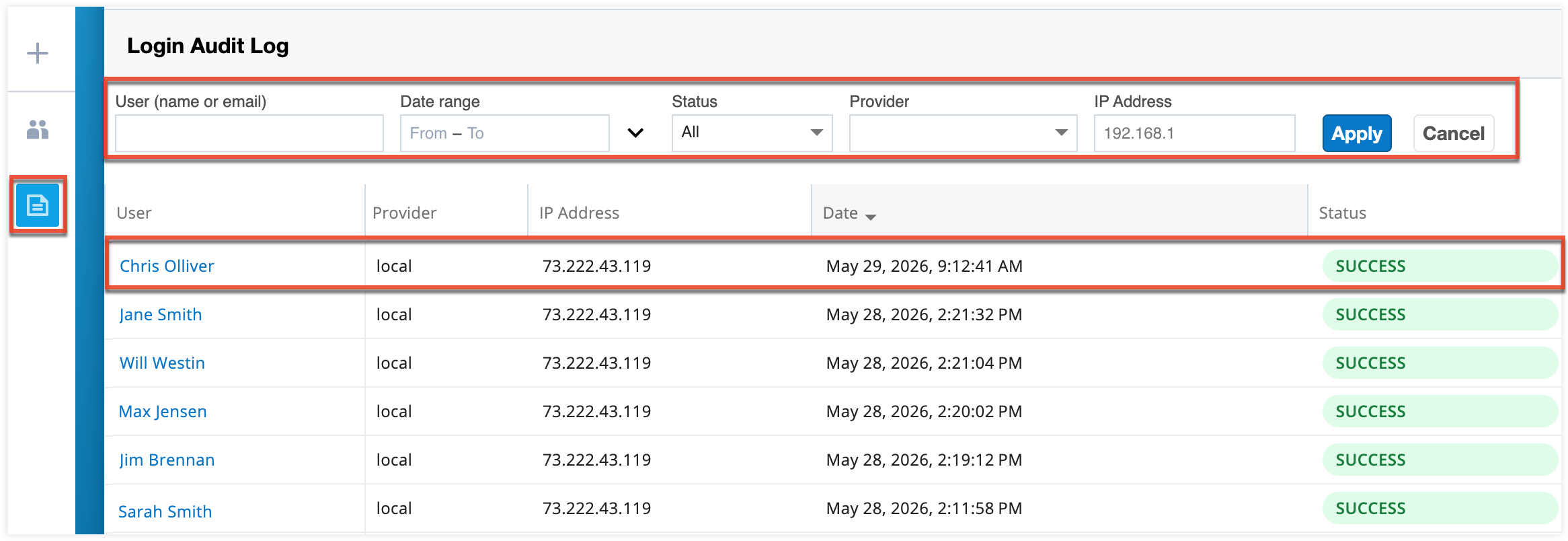Select date May 28, 2026, 2:21:04 PM
Viewport: 1568px width, 541px height.
click(x=925, y=363)
